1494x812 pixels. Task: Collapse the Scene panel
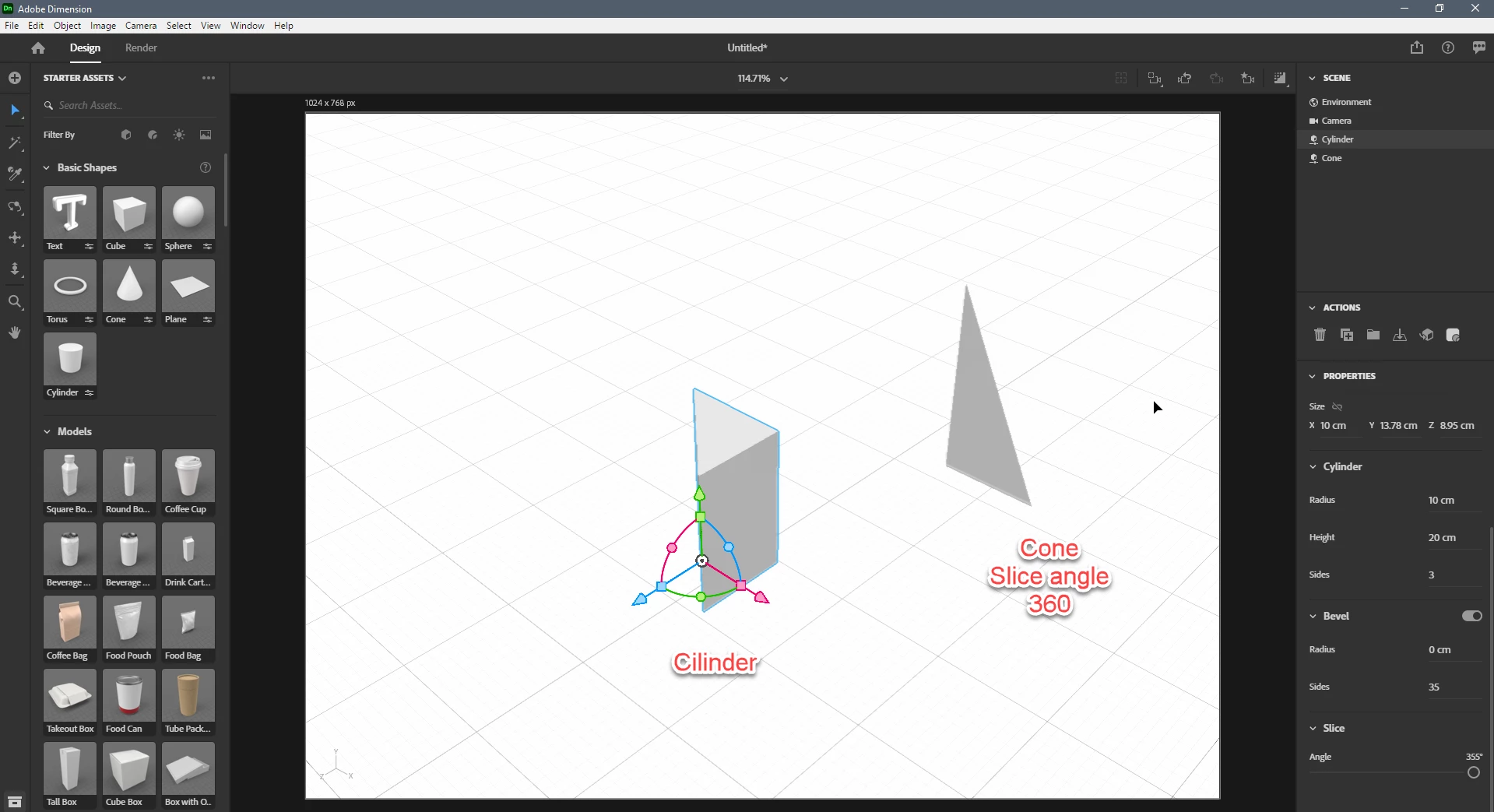(1312, 78)
